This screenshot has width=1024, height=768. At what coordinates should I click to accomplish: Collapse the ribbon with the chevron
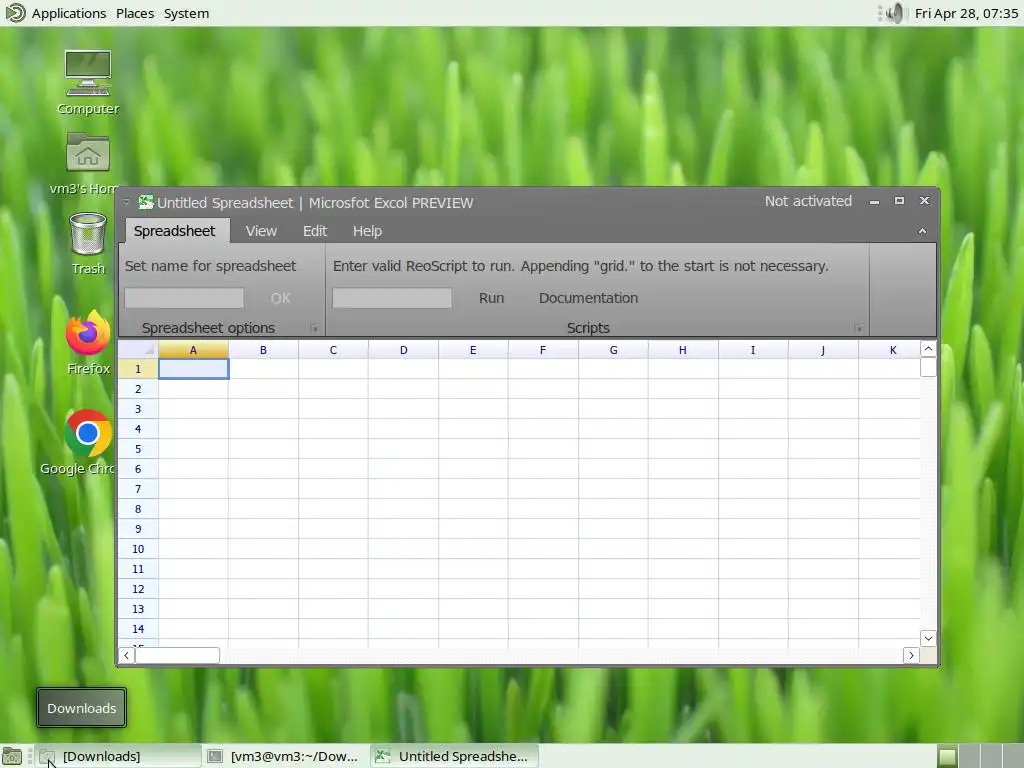922,231
